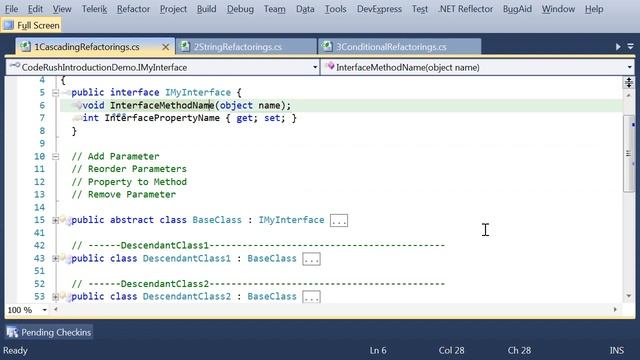Screen dimensions: 640x360
Task: Click the class icon on line 43
Action: point(66,258)
